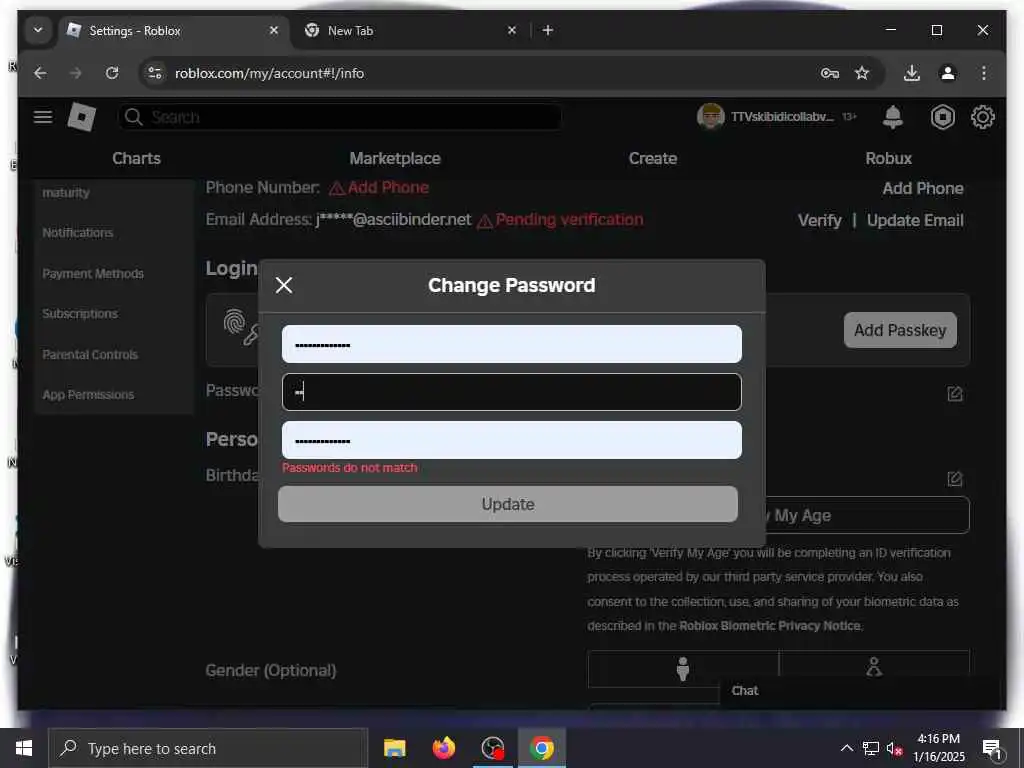Select App Permissions in settings sidebar
The height and width of the screenshot is (768, 1024).
[x=88, y=395]
